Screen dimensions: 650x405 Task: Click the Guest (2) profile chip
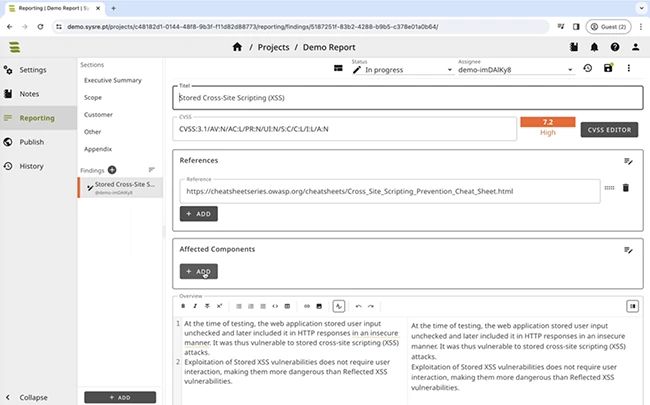[608, 27]
